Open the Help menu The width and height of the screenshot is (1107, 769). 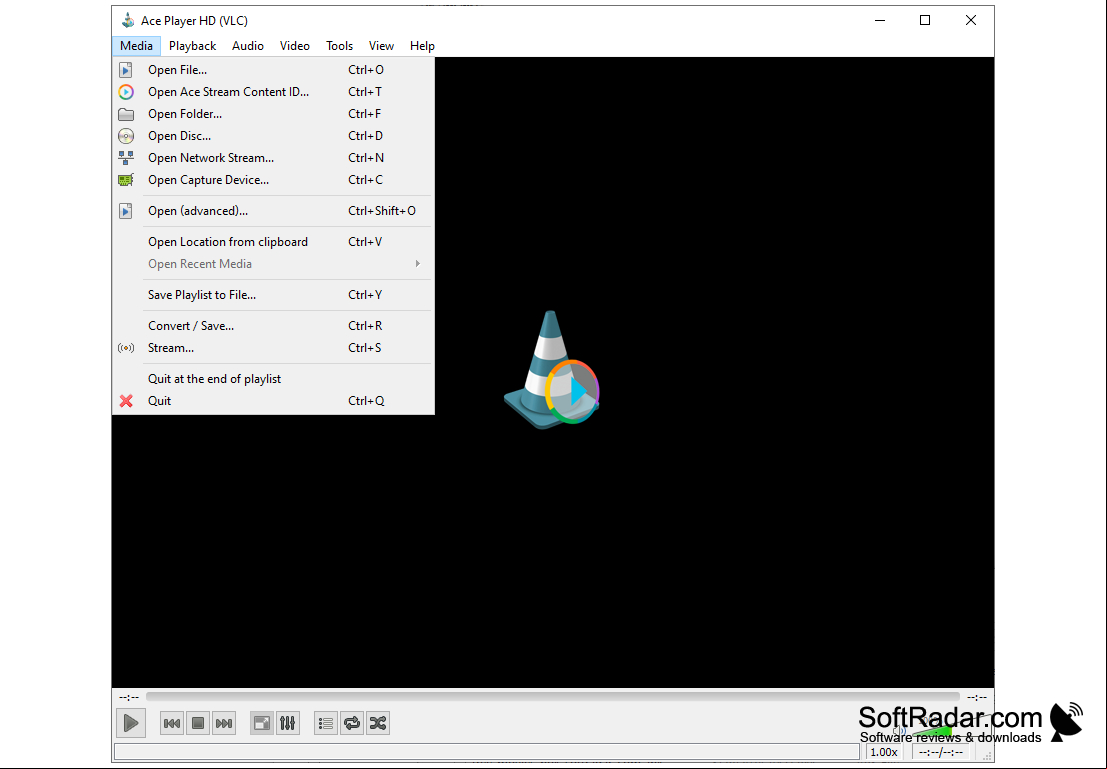[422, 46]
